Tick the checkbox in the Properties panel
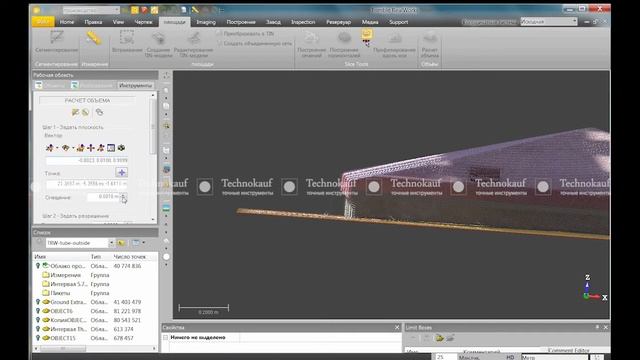The width and height of the screenshot is (640, 360). 165,338
